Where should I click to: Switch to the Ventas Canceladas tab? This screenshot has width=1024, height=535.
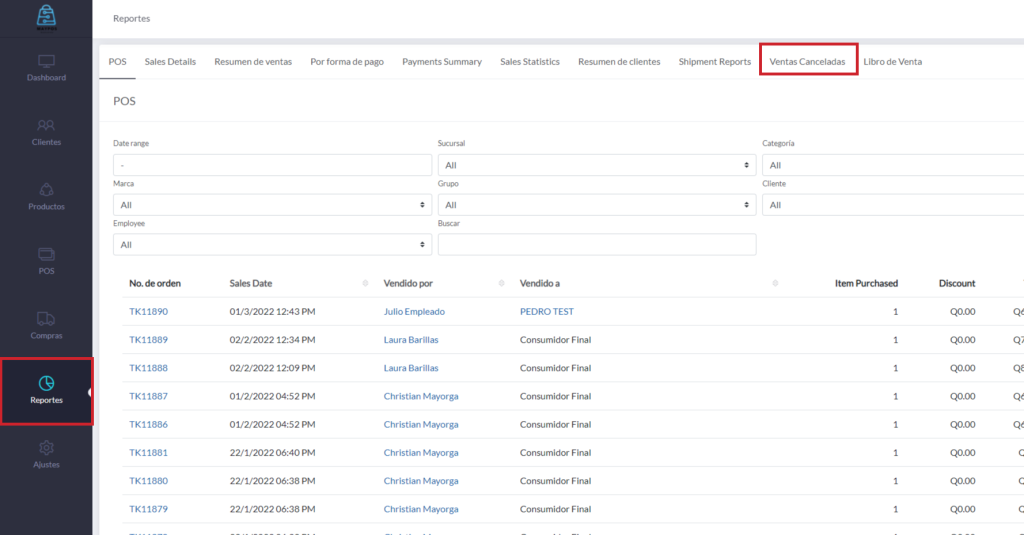click(807, 61)
